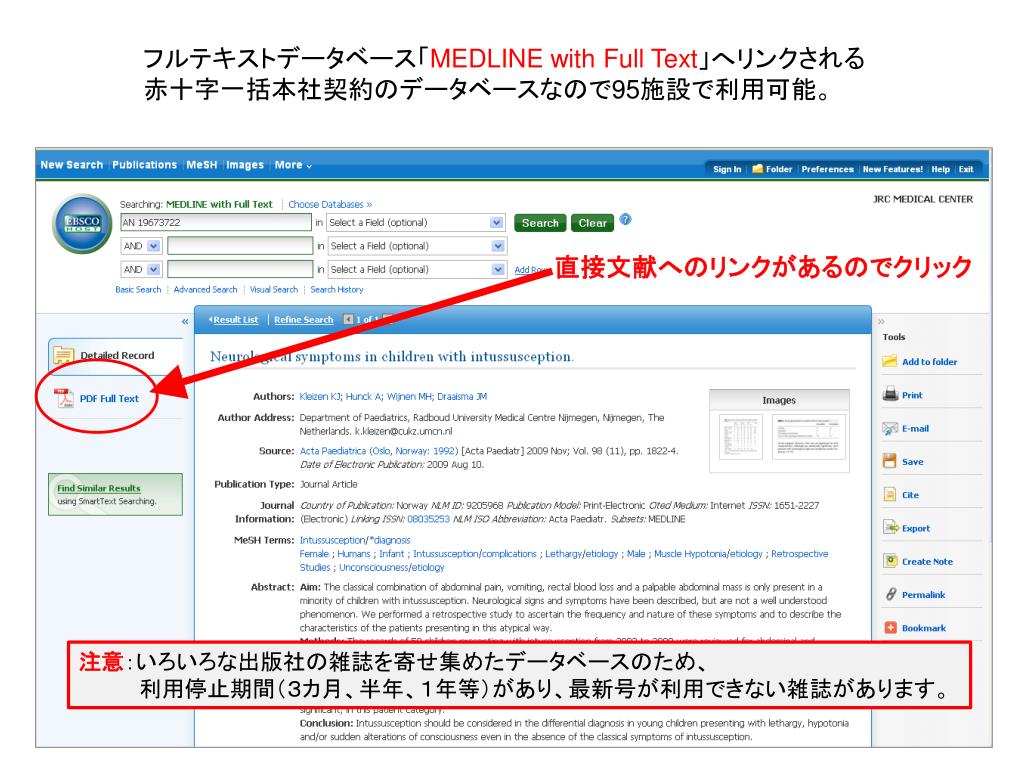
Task: Open Acta Paediatrica source link
Action: (x=379, y=451)
